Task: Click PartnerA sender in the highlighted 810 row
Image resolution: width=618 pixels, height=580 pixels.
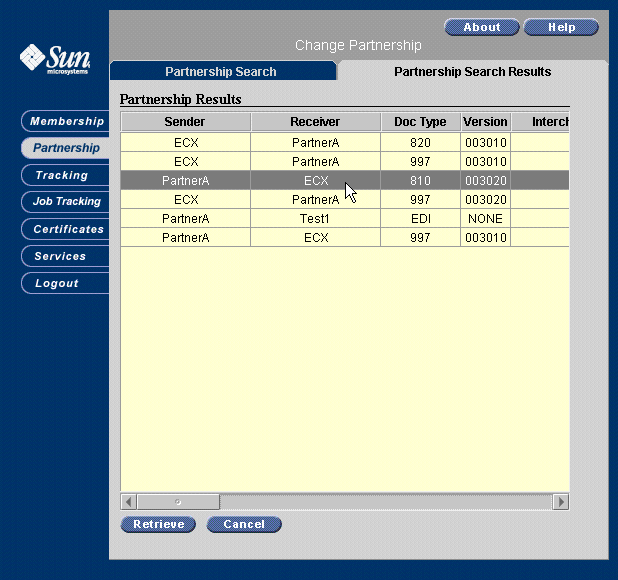Action: click(x=186, y=180)
